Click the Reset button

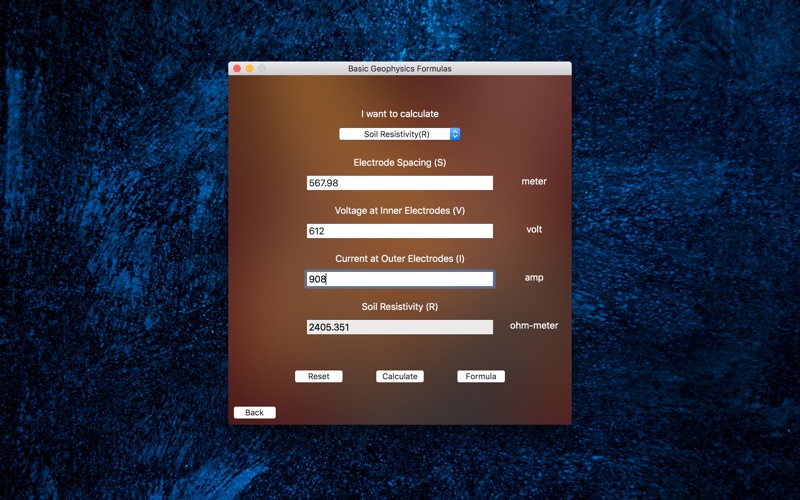(x=318, y=376)
